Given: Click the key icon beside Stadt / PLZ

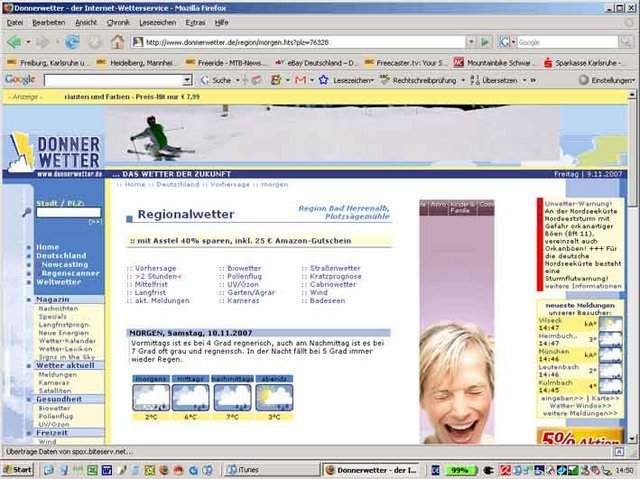Looking at the screenshot, I should coord(27,212).
